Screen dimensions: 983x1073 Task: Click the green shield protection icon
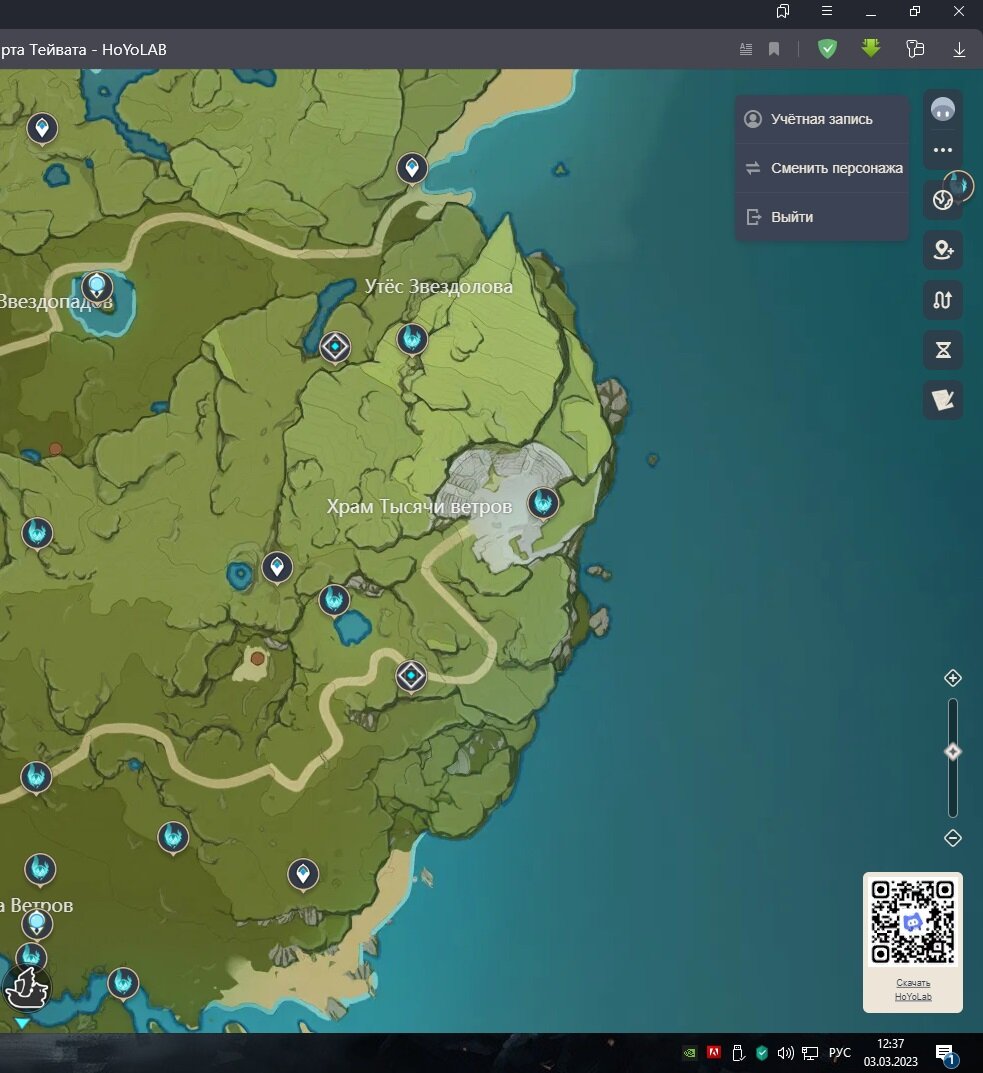(x=828, y=49)
